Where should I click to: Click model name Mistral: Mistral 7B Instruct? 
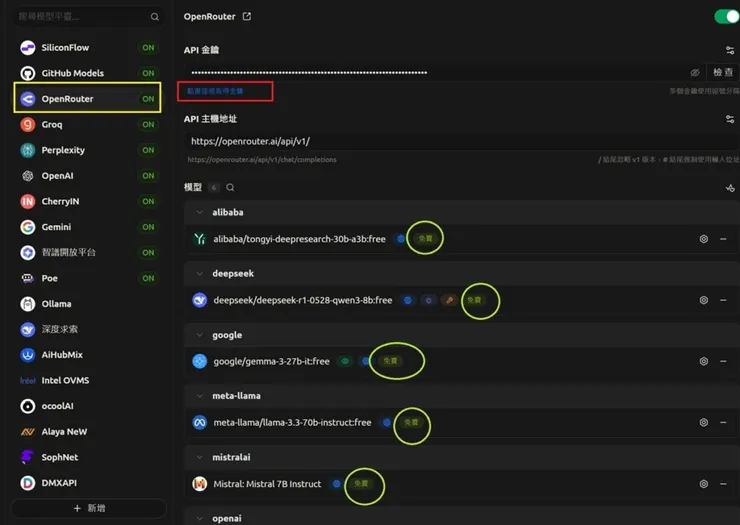click(267, 484)
